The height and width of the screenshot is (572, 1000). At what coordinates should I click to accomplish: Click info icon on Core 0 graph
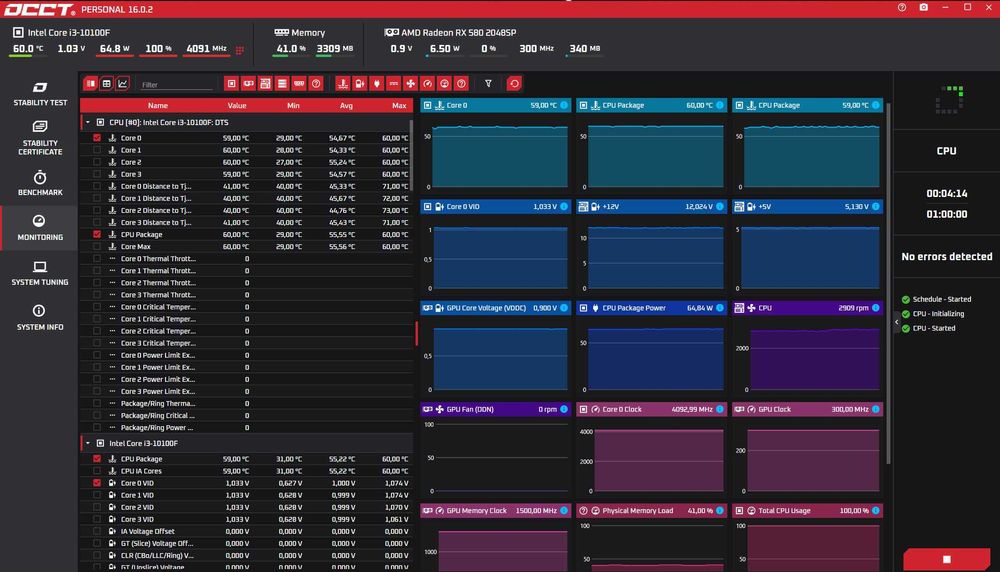pyautogui.click(x=564, y=105)
